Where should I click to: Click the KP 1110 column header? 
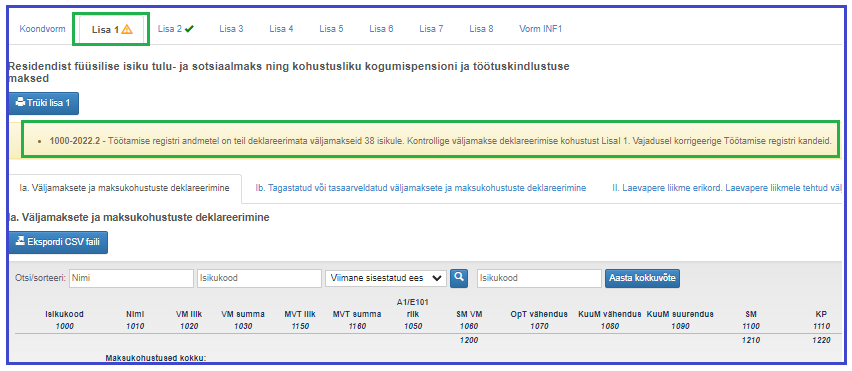click(x=822, y=320)
